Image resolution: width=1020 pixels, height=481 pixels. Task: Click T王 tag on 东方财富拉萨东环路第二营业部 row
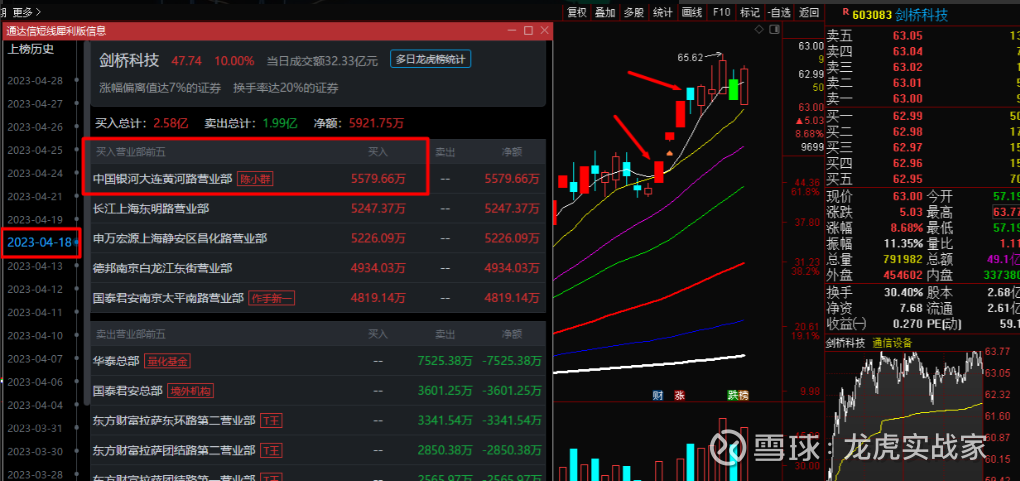pyautogui.click(x=270, y=420)
